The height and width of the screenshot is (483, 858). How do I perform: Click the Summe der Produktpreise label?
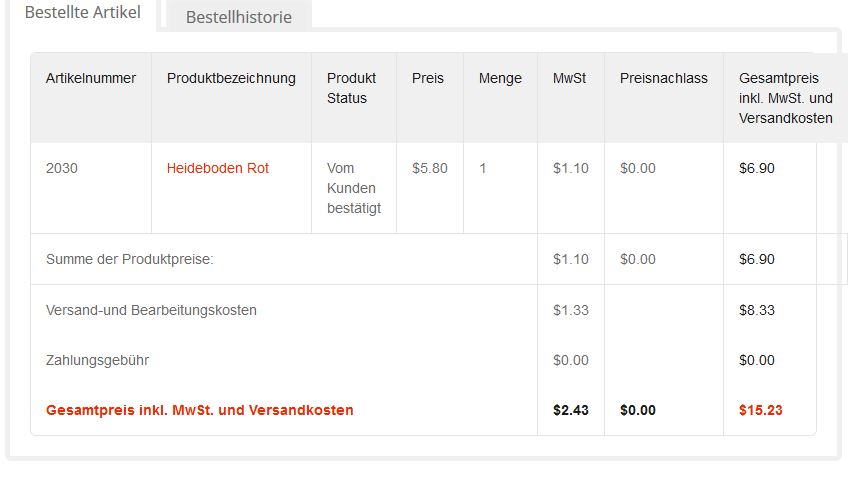pyautogui.click(x=130, y=259)
